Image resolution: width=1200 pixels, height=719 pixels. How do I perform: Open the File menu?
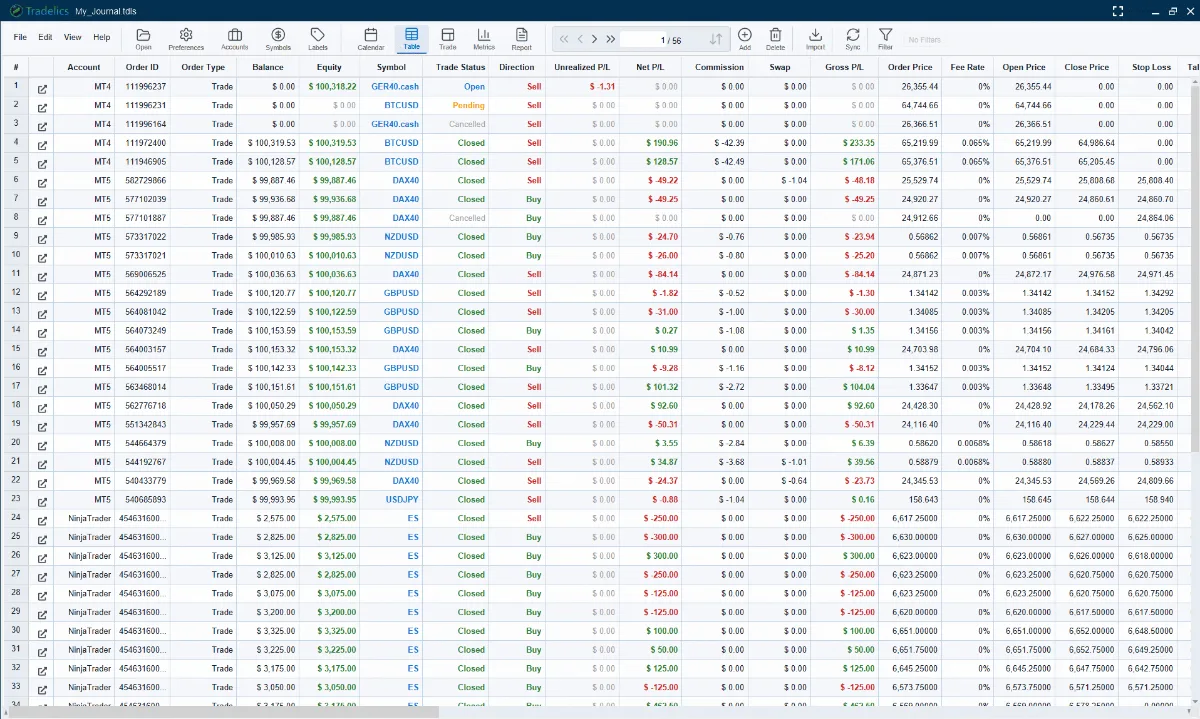(20, 37)
